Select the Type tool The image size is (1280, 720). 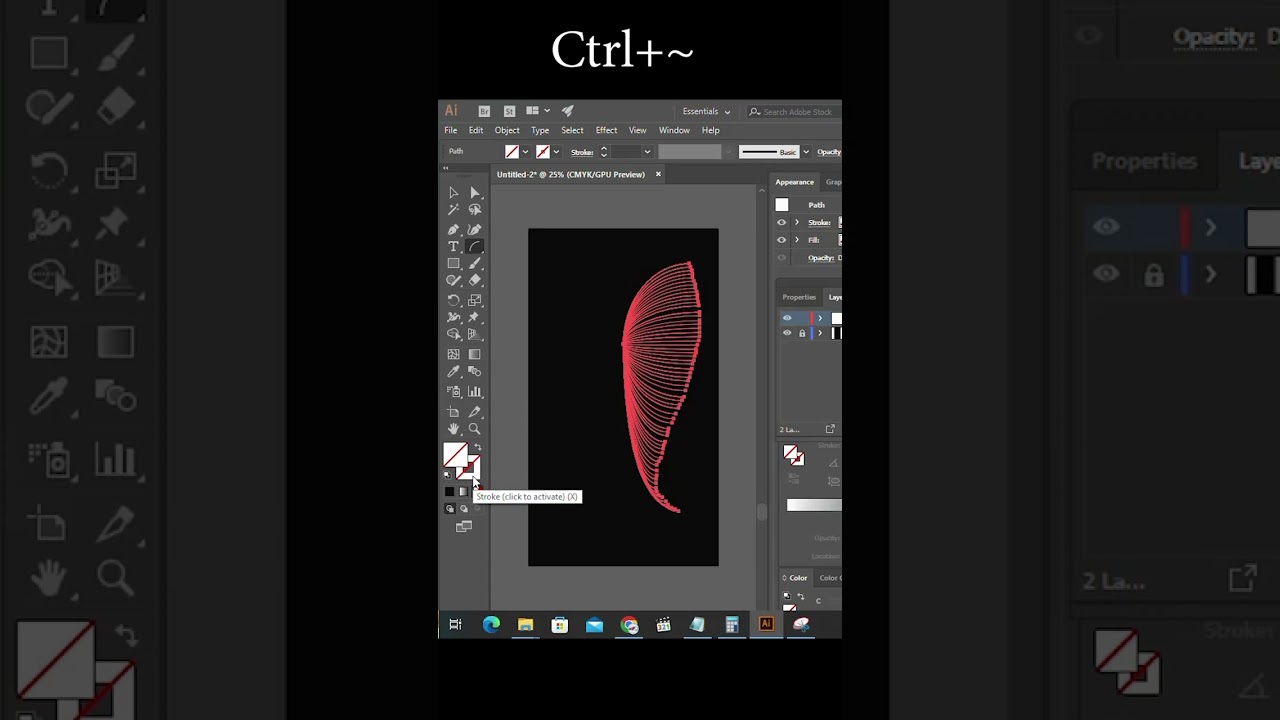453,246
